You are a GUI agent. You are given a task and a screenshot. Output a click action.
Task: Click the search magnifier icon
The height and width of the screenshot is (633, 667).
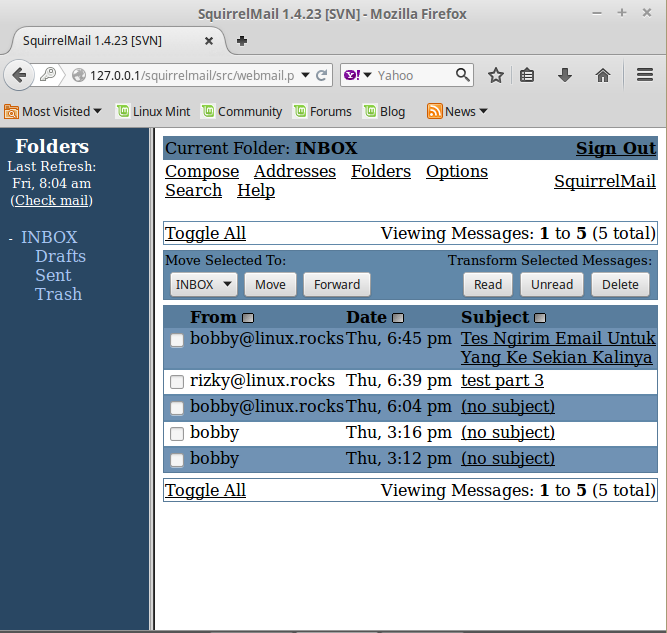463,75
